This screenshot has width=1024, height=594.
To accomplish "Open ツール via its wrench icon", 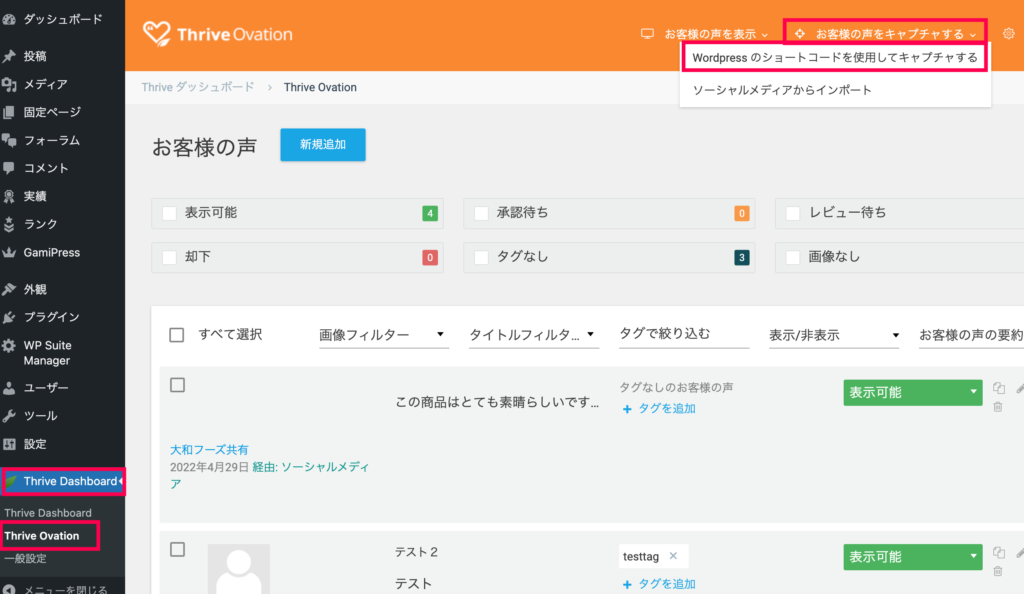I will 9,416.
